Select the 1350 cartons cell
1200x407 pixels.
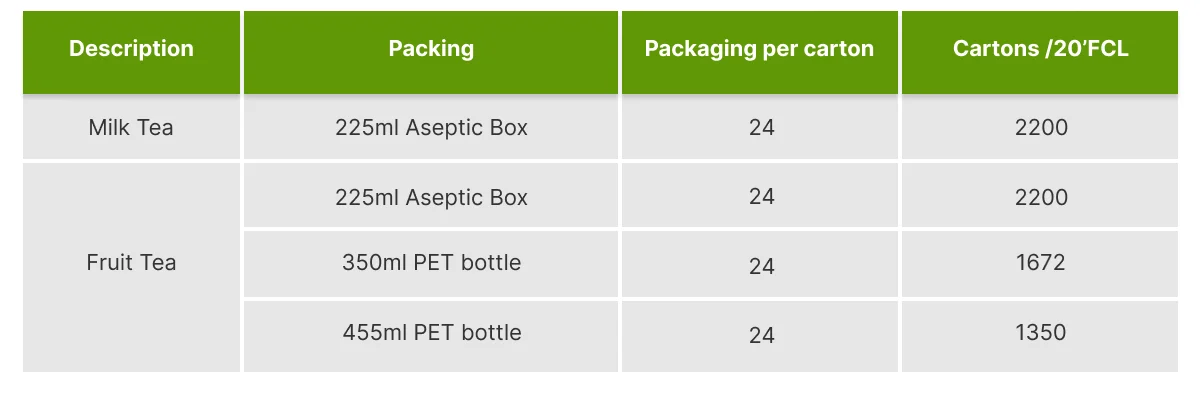coord(1040,332)
